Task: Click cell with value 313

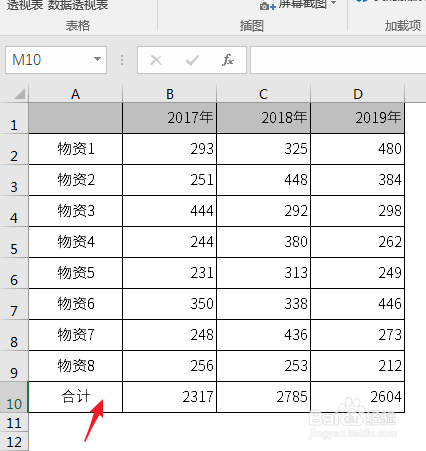Action: click(264, 273)
